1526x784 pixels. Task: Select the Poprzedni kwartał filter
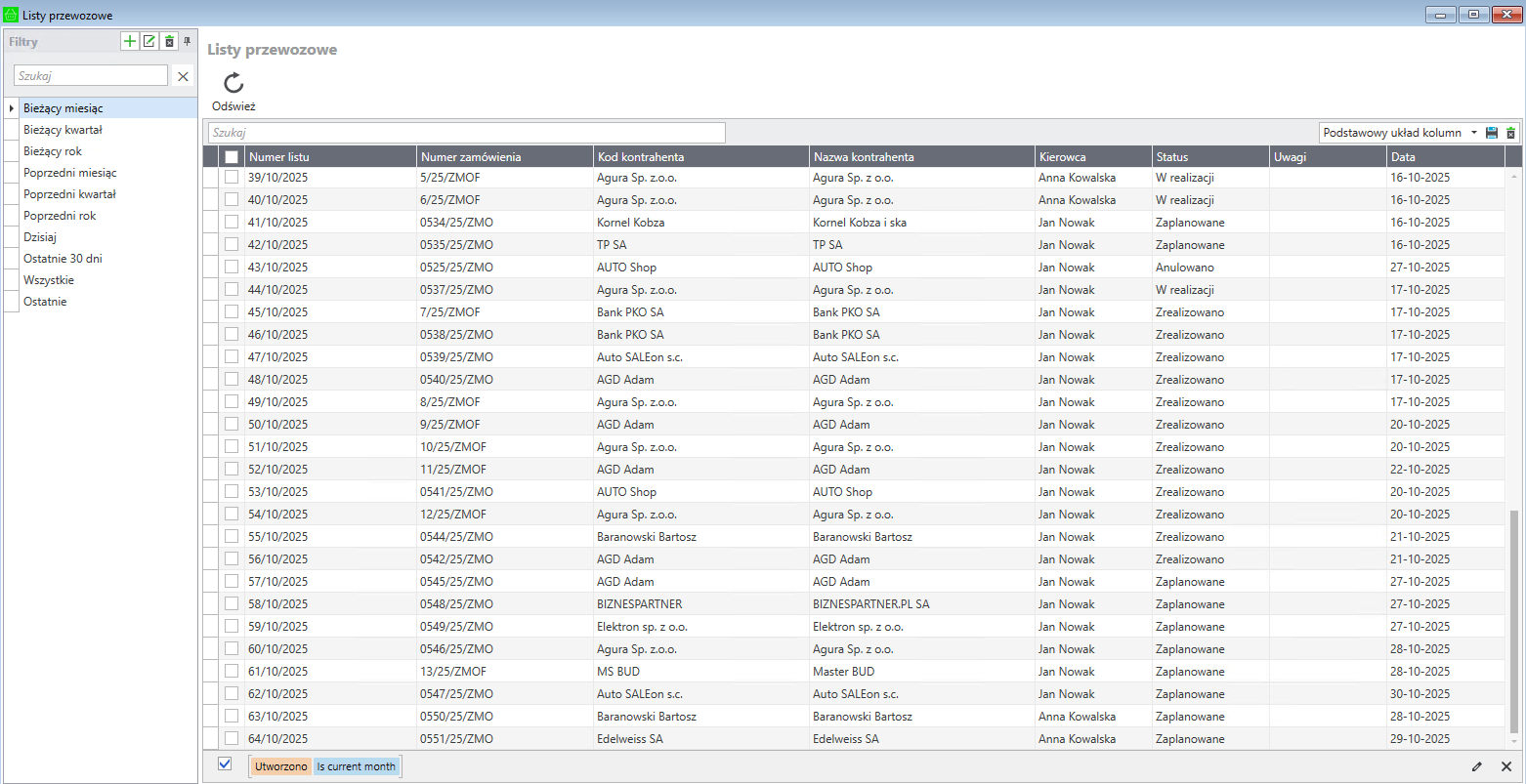[69, 194]
